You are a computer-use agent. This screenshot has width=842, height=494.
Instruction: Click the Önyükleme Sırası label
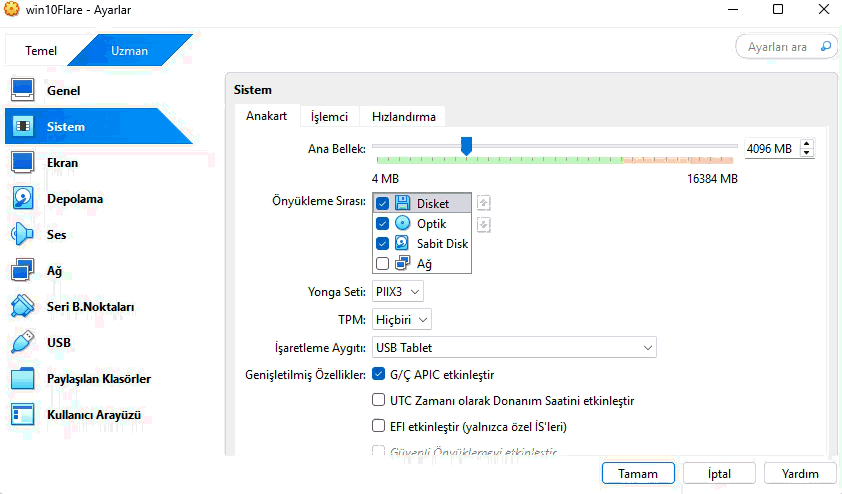point(319,201)
